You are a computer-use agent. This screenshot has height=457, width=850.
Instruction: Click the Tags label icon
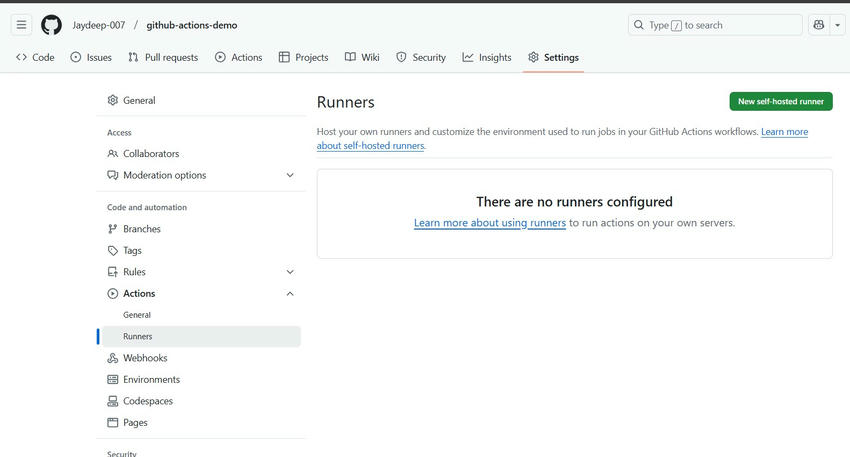coord(112,250)
